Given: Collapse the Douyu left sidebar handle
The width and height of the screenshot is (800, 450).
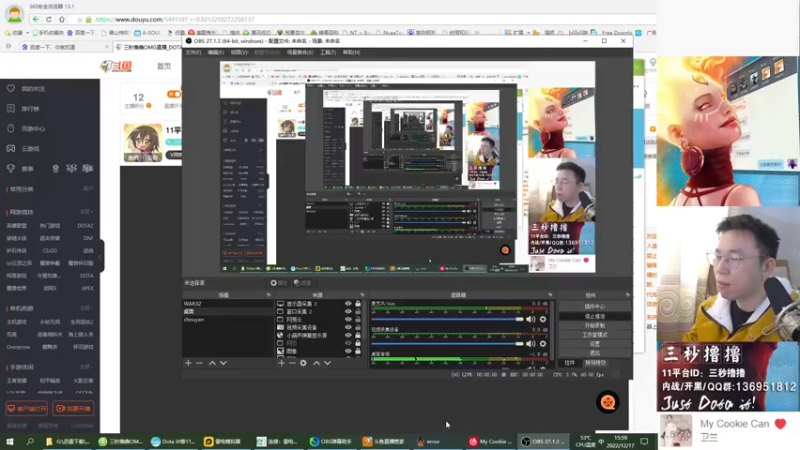Looking at the screenshot, I should (x=101, y=257).
